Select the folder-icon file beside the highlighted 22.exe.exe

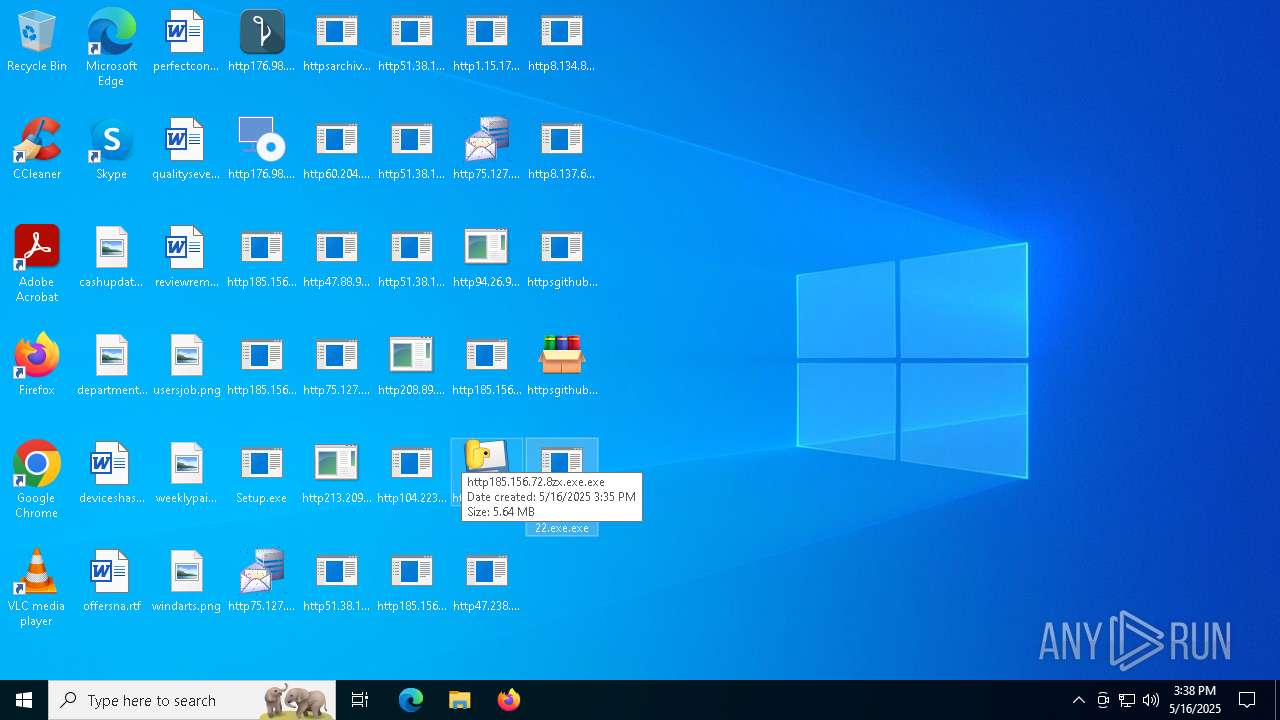[x=486, y=457]
